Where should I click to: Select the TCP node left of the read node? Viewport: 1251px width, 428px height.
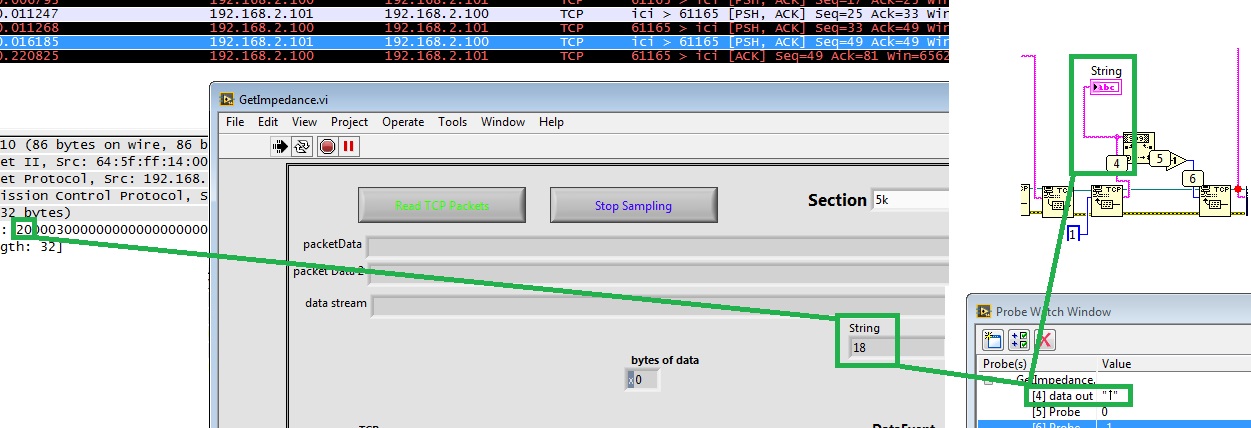click(x=1057, y=200)
